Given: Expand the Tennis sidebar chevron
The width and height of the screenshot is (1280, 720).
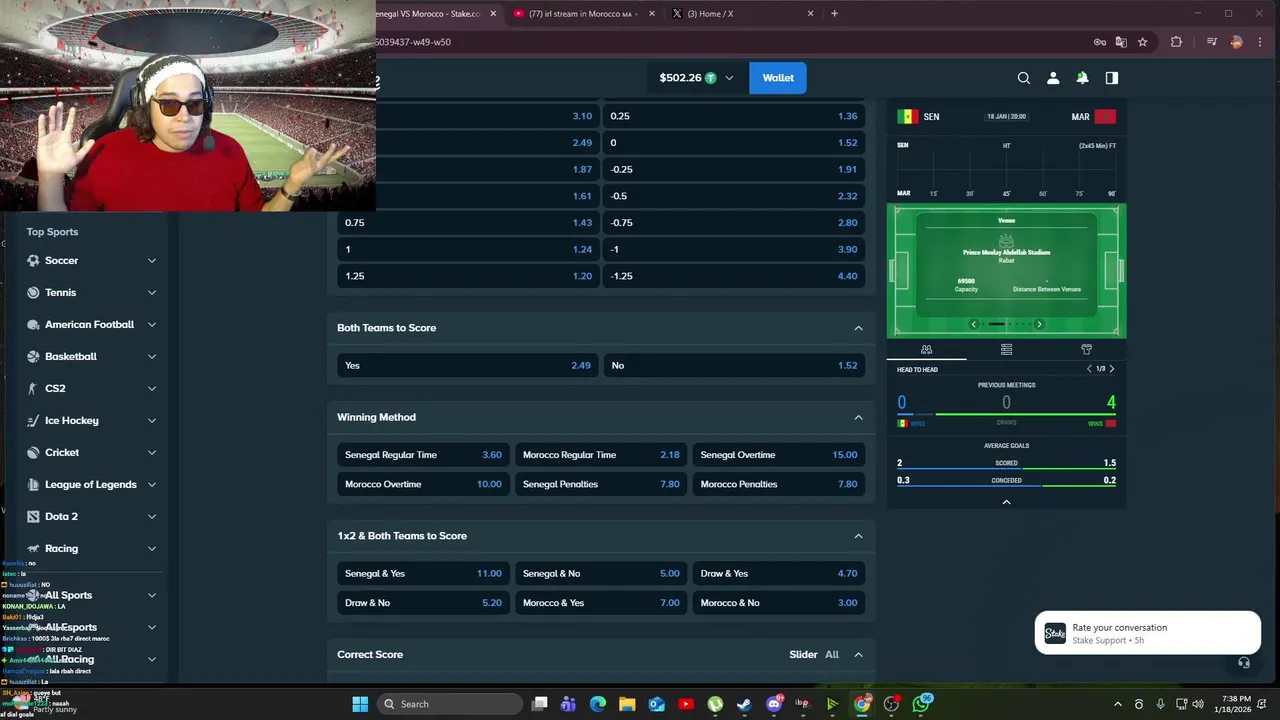Looking at the screenshot, I should (x=152, y=292).
